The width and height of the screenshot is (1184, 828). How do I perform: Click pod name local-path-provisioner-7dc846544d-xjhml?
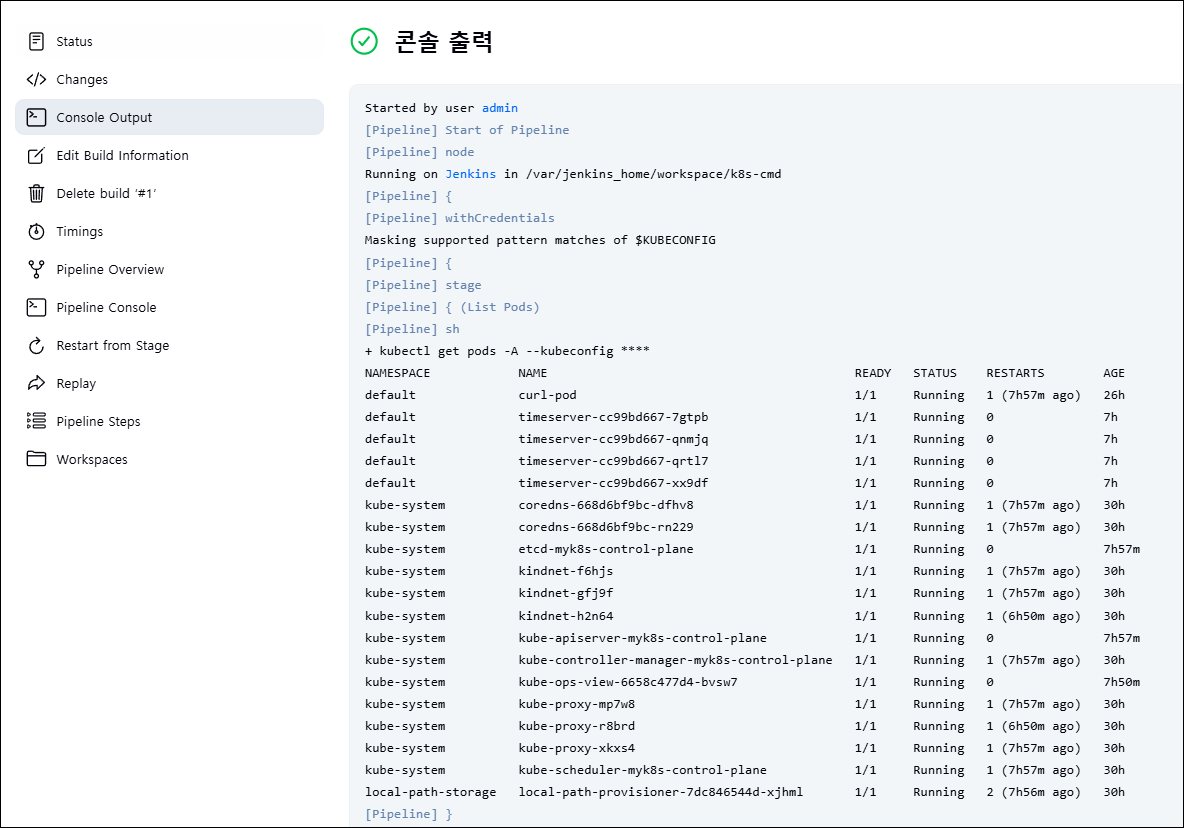pyautogui.click(x=661, y=792)
